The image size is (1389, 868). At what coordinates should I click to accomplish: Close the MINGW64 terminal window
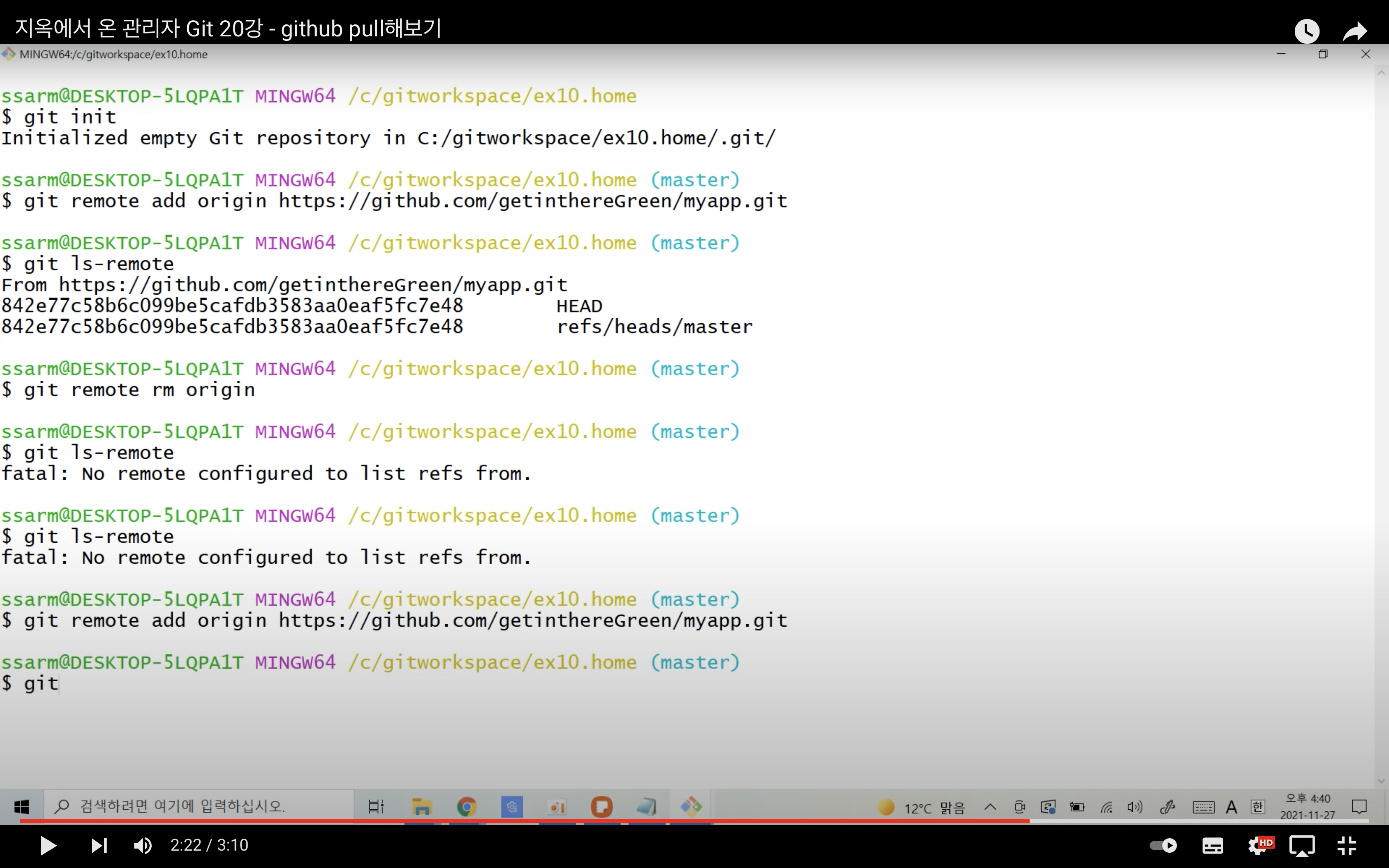tap(1366, 54)
